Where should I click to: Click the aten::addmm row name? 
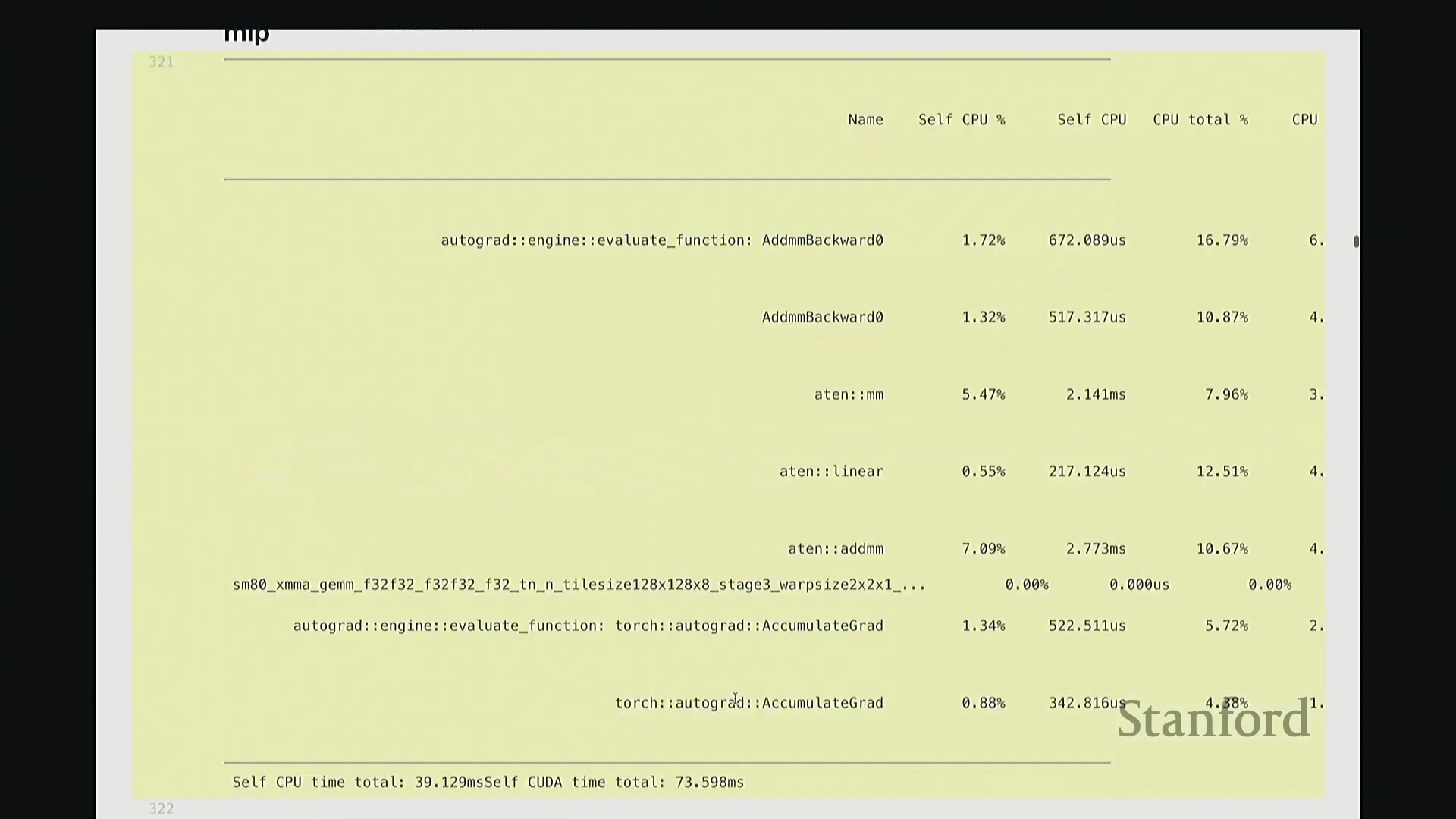point(835,549)
